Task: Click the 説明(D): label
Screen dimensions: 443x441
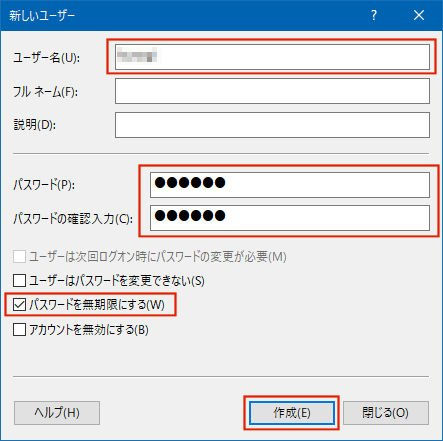Action: (x=34, y=125)
